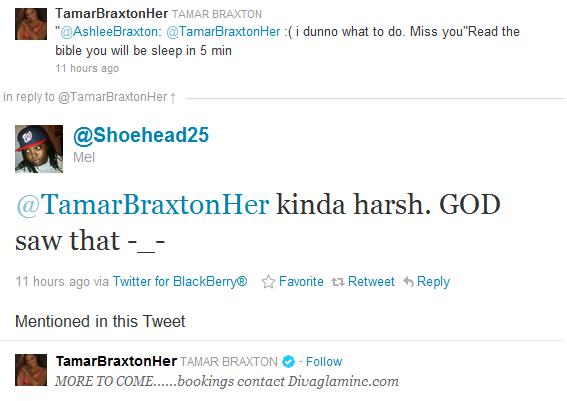Click the up arrow beside in reply to
This screenshot has height=401, width=567.
pyautogui.click(x=173, y=98)
